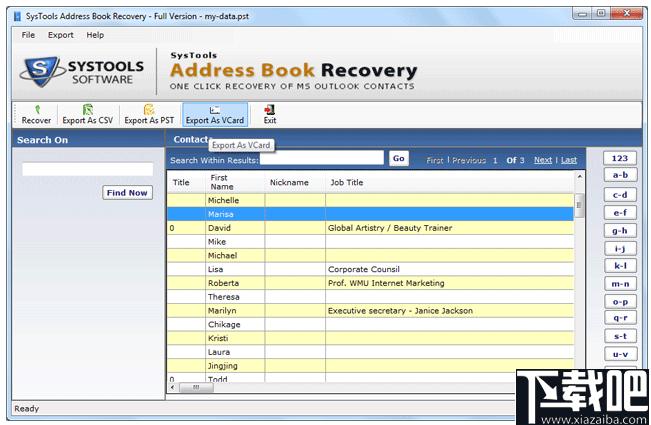Filter contacts by c-d button
Viewport: 651px width, 425px height.
620,195
